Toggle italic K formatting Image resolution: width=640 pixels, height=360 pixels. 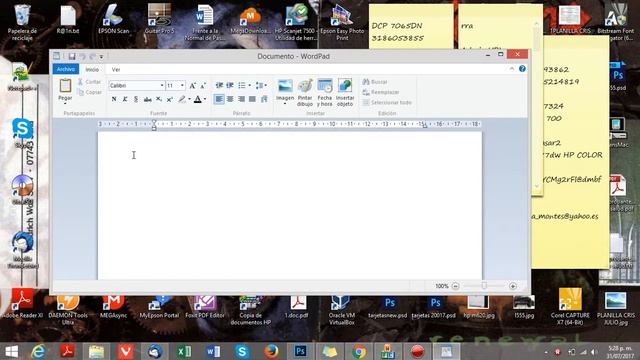(x=125, y=99)
